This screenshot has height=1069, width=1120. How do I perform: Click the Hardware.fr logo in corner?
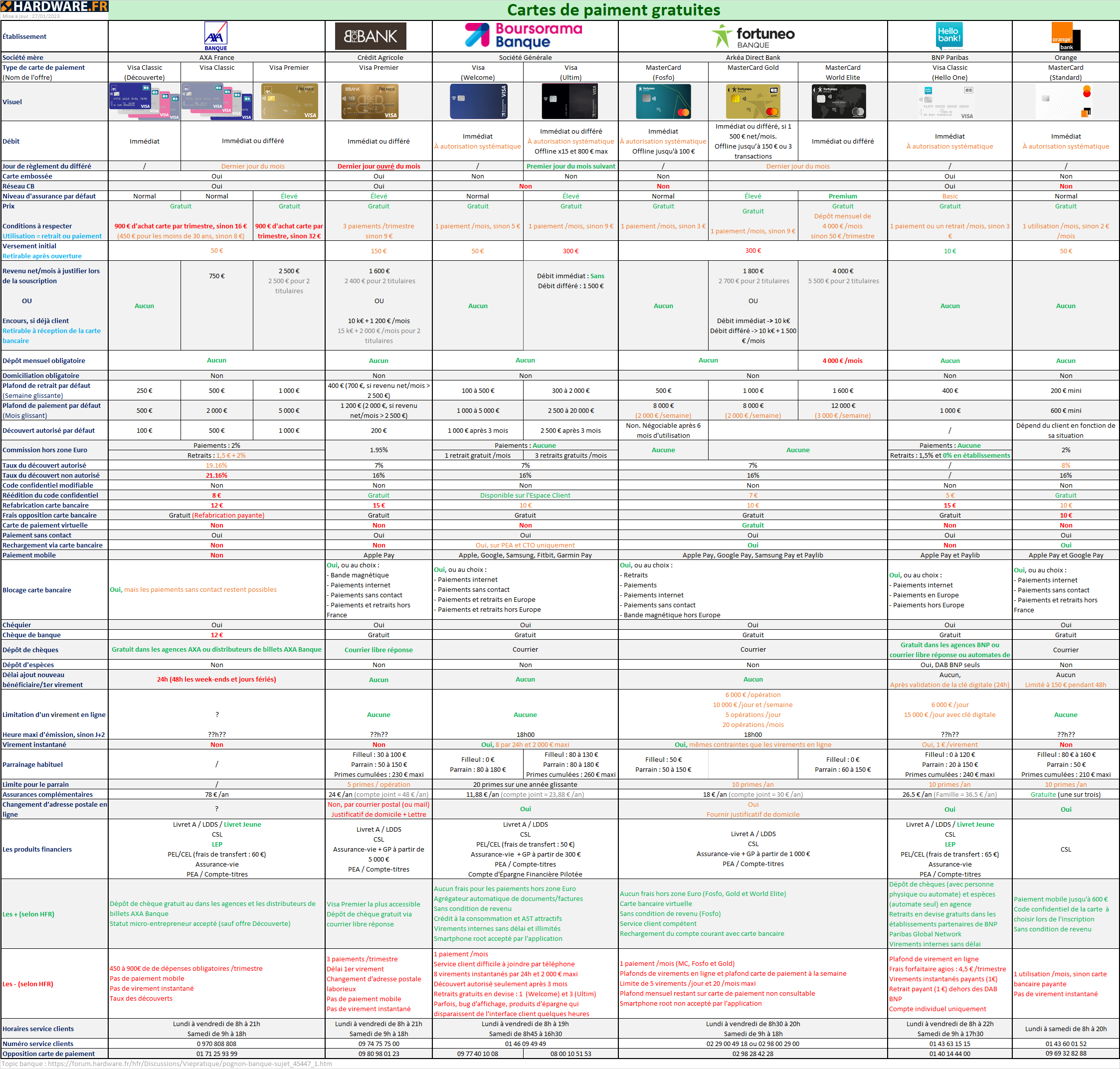pyautogui.click(x=54, y=7)
